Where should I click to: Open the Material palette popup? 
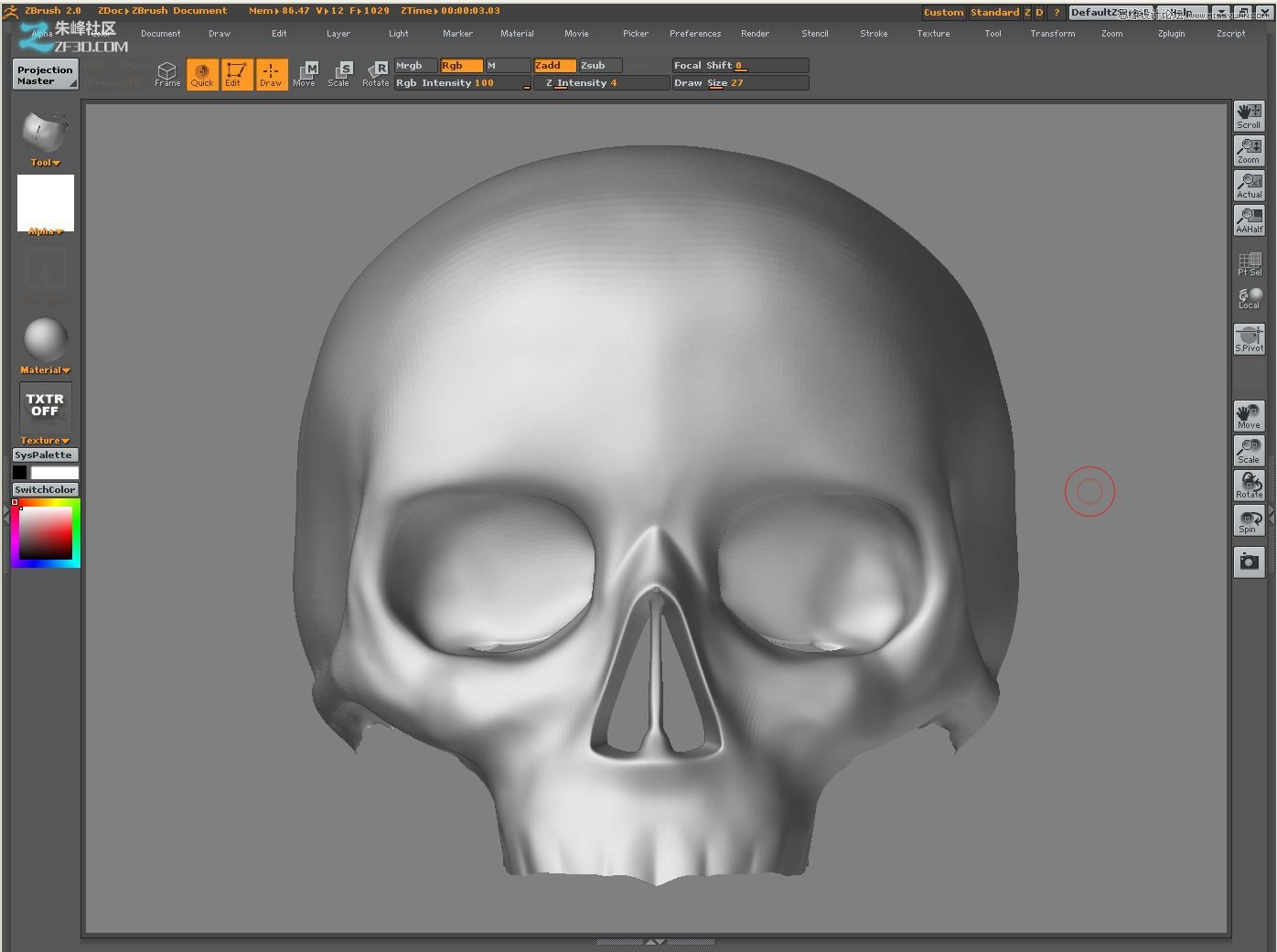44,369
